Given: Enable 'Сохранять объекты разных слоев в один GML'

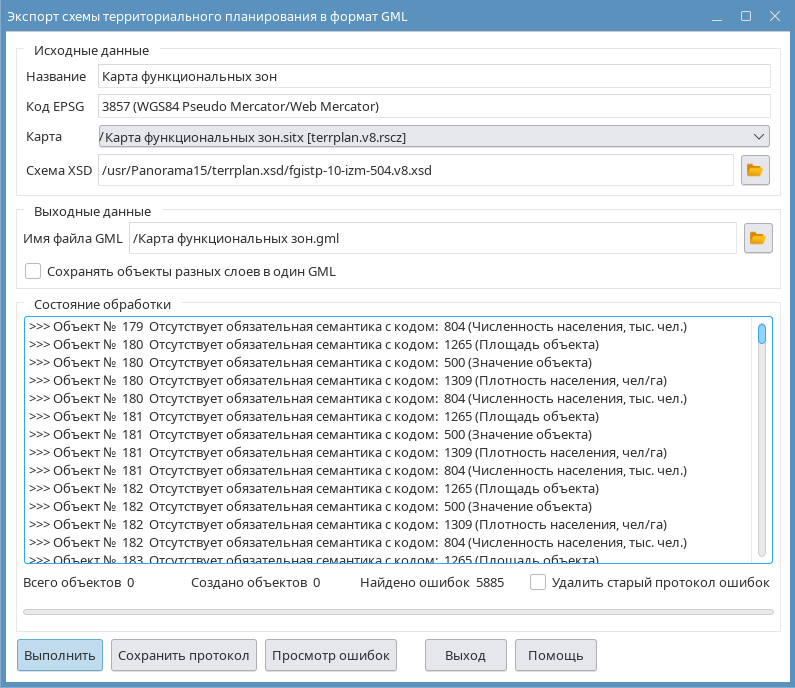Looking at the screenshot, I should pyautogui.click(x=34, y=271).
